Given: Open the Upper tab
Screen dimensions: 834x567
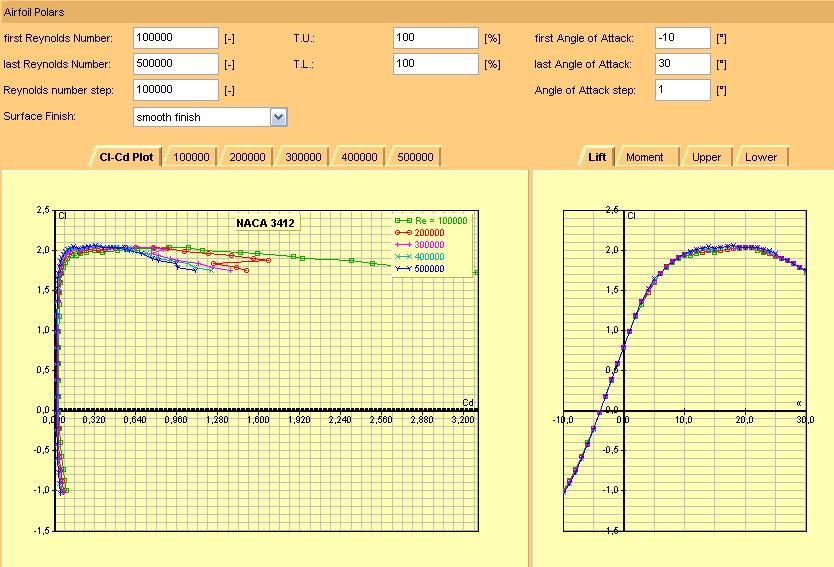Looking at the screenshot, I should pyautogui.click(x=706, y=157).
